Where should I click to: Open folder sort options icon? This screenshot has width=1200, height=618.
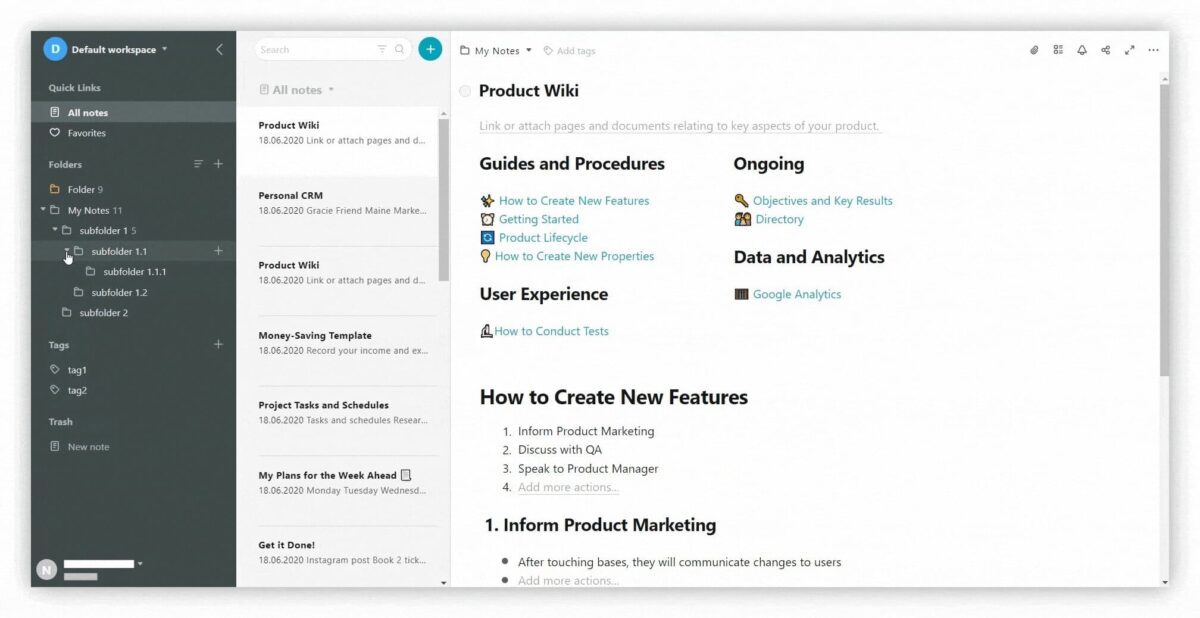(198, 164)
